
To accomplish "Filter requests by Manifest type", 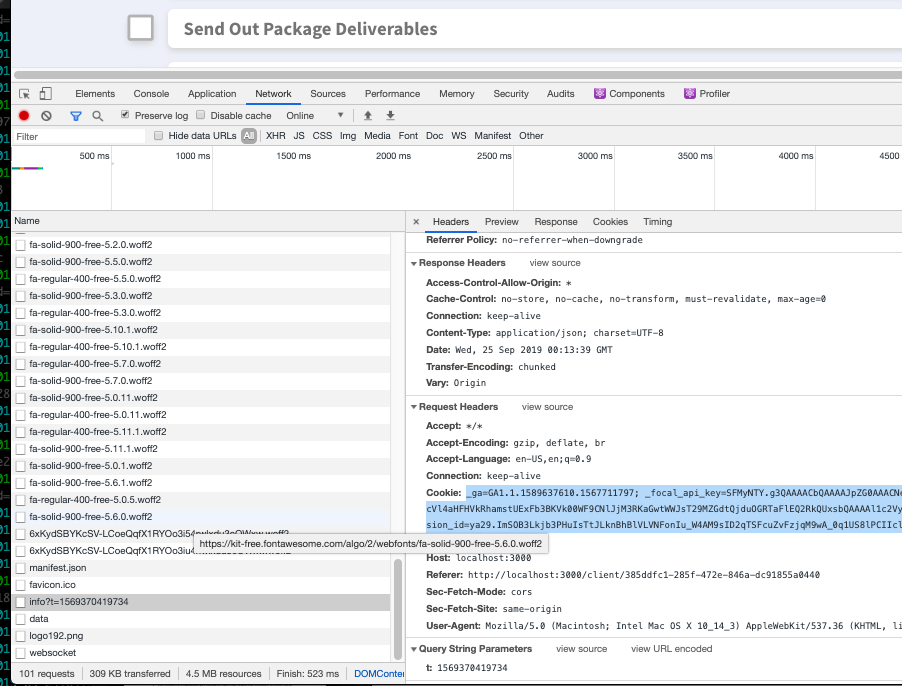I will pyautogui.click(x=492, y=136).
